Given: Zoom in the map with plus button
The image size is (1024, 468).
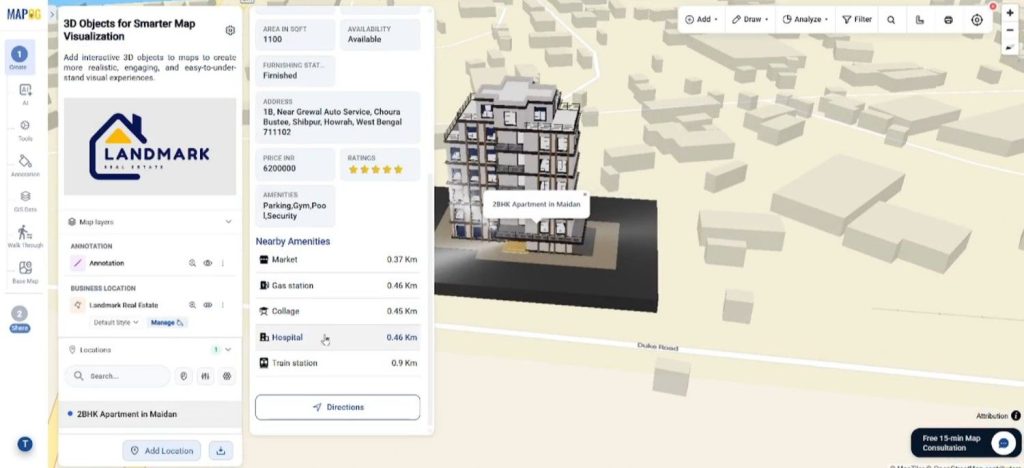Looking at the screenshot, I should tap(1010, 13).
